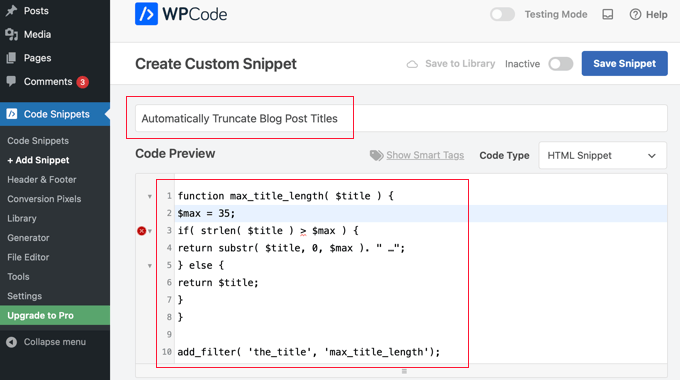Open the notifications inbox icon

(x=608, y=14)
